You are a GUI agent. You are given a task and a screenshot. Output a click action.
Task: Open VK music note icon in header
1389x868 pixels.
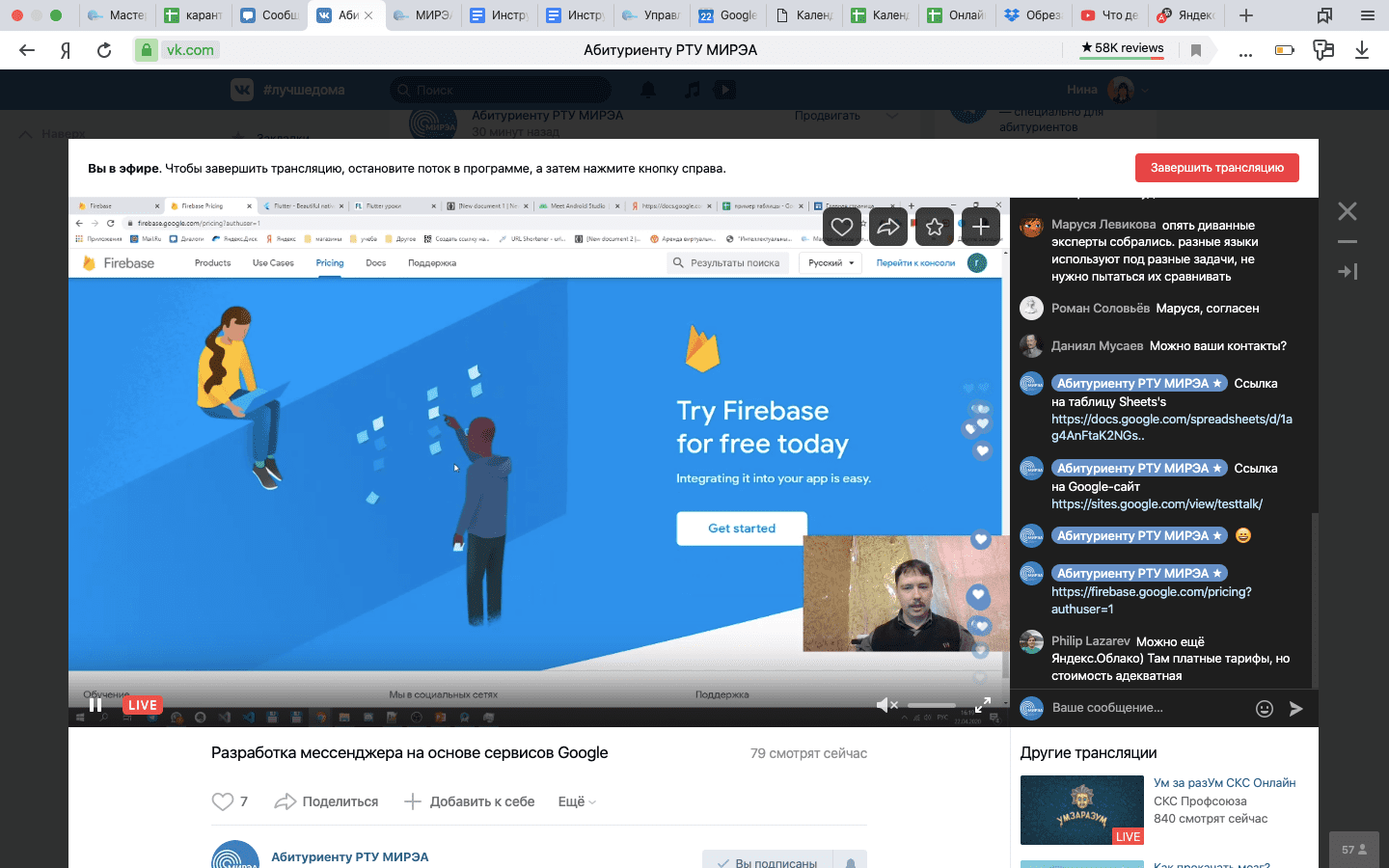point(693,90)
